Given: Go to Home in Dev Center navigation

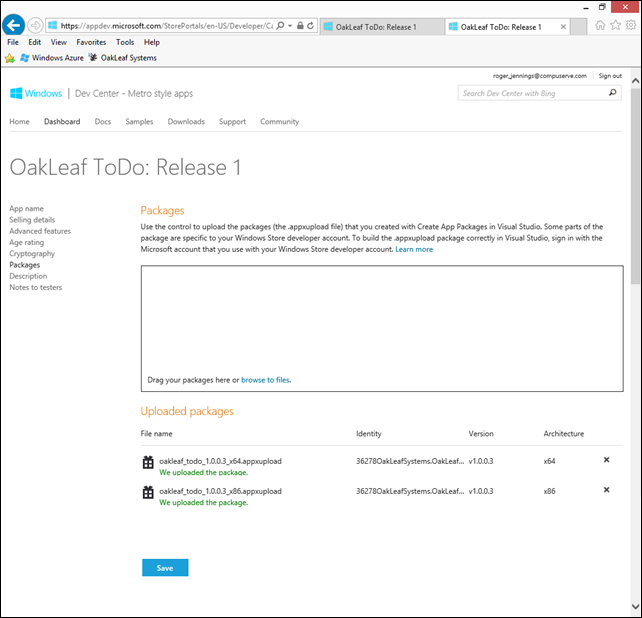Looking at the screenshot, I should (19, 122).
